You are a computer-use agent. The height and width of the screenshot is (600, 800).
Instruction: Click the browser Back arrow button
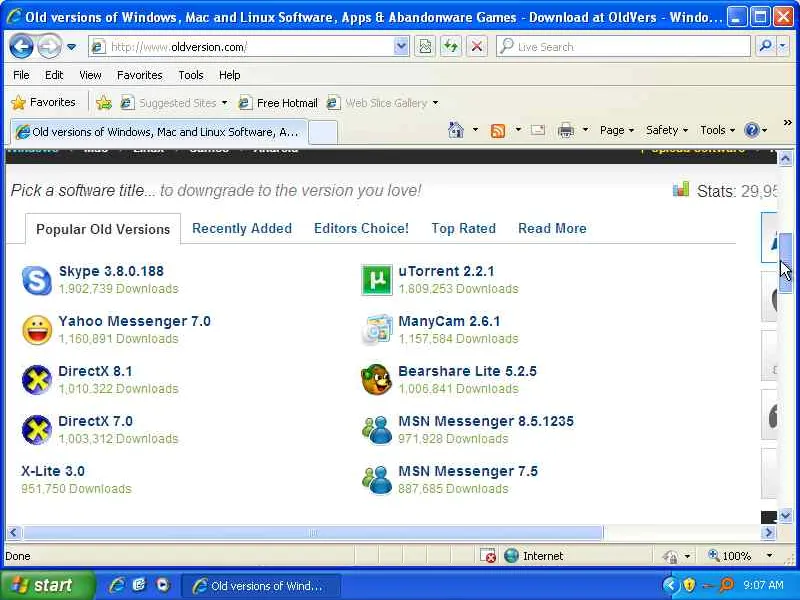(x=21, y=47)
